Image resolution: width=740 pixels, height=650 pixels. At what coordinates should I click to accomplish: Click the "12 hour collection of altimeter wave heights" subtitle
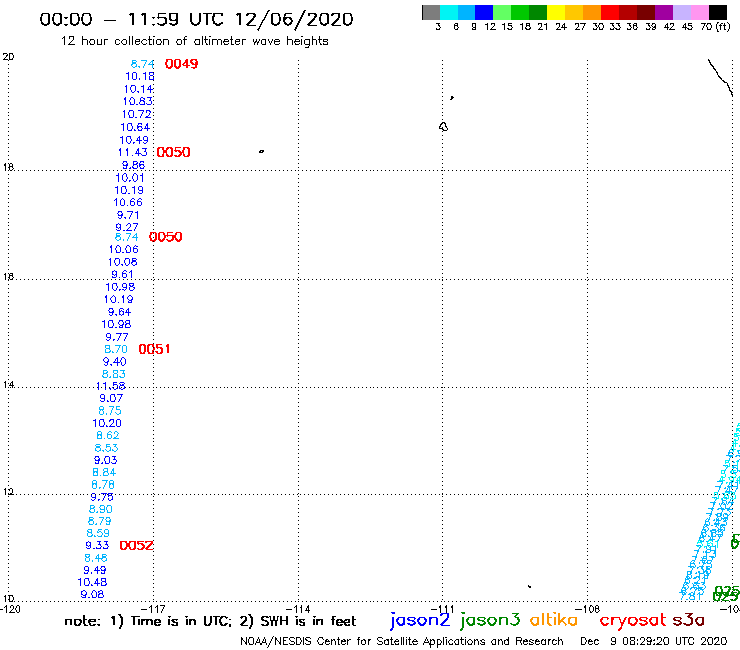[194, 41]
